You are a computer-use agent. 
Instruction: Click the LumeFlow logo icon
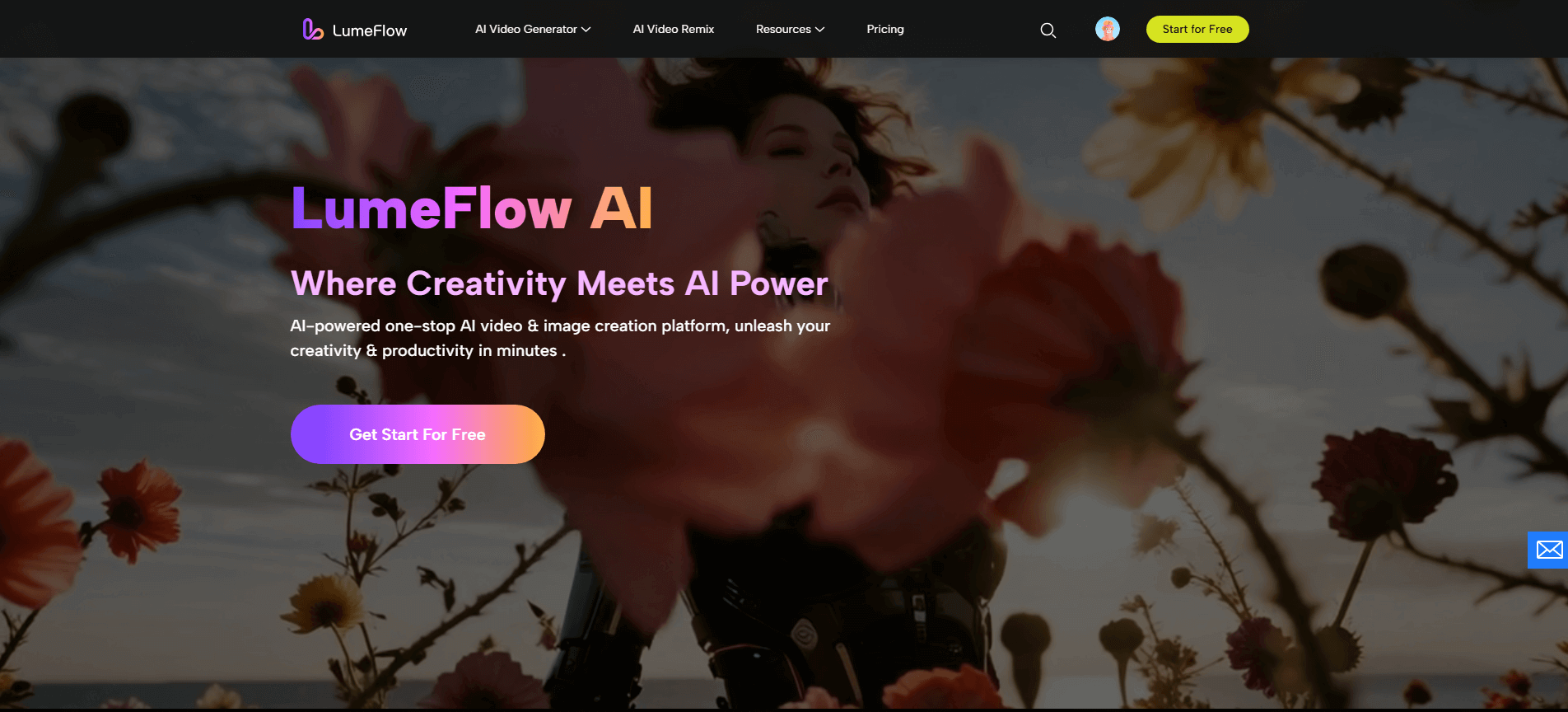point(312,30)
